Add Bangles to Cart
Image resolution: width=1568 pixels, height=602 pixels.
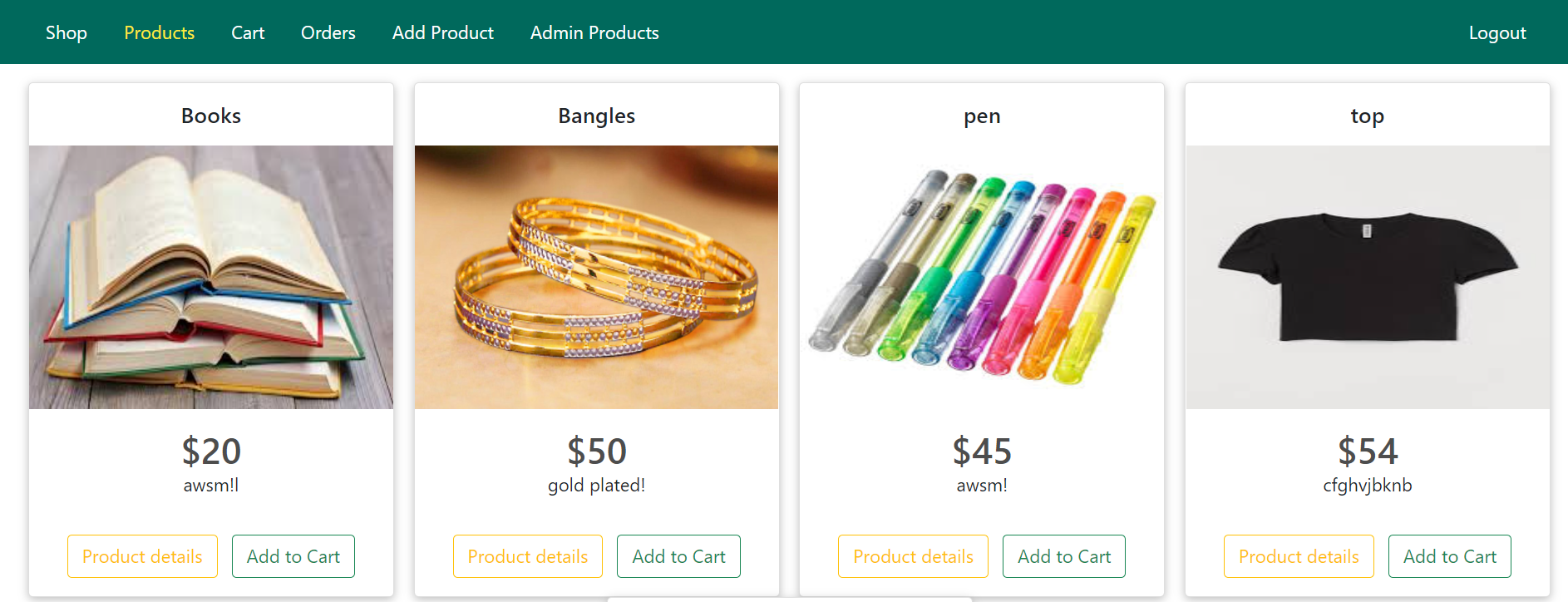click(678, 556)
